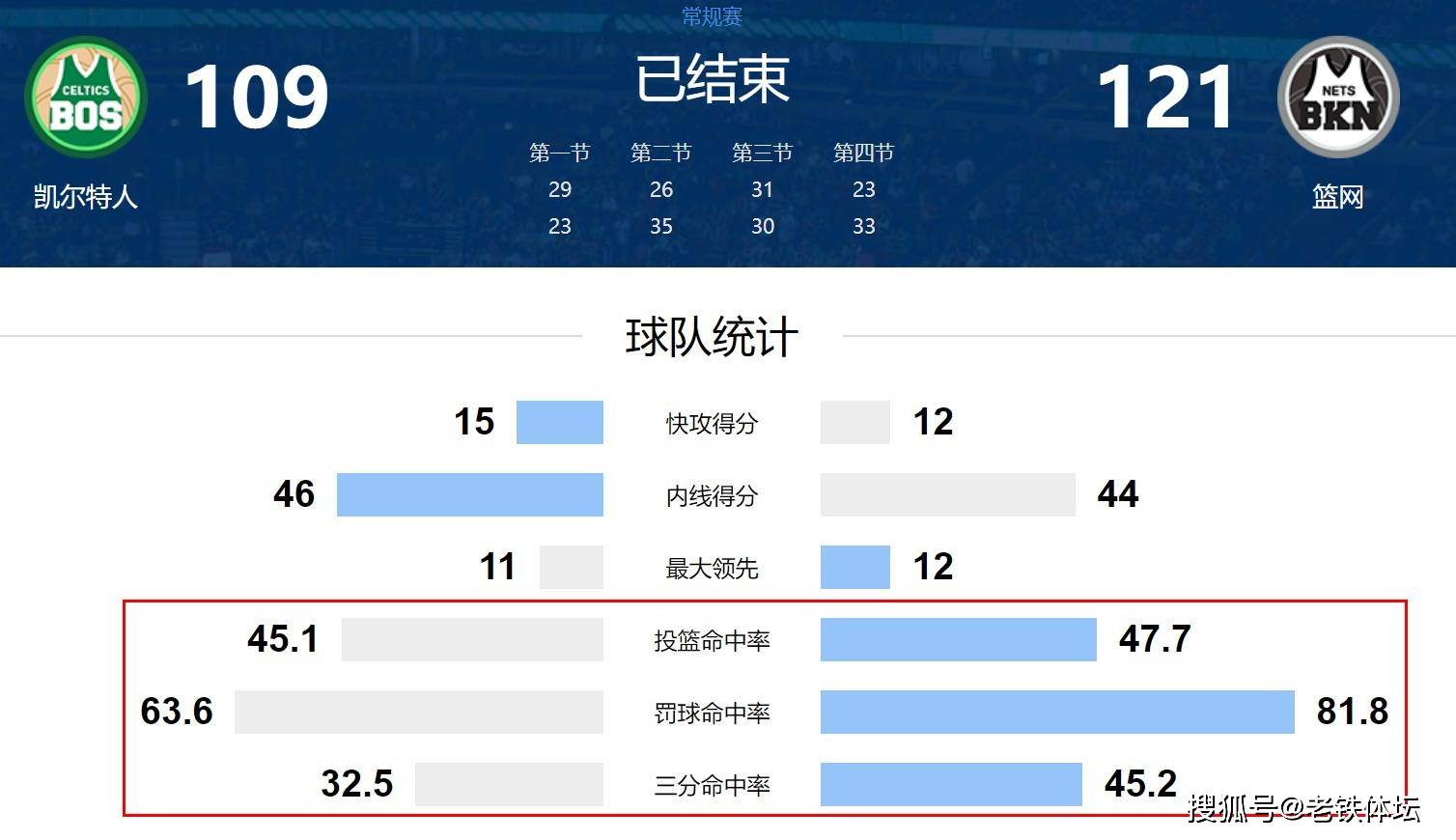The width and height of the screenshot is (1456, 840).
Task: Select the 篮网 team name
Action: (x=1338, y=197)
